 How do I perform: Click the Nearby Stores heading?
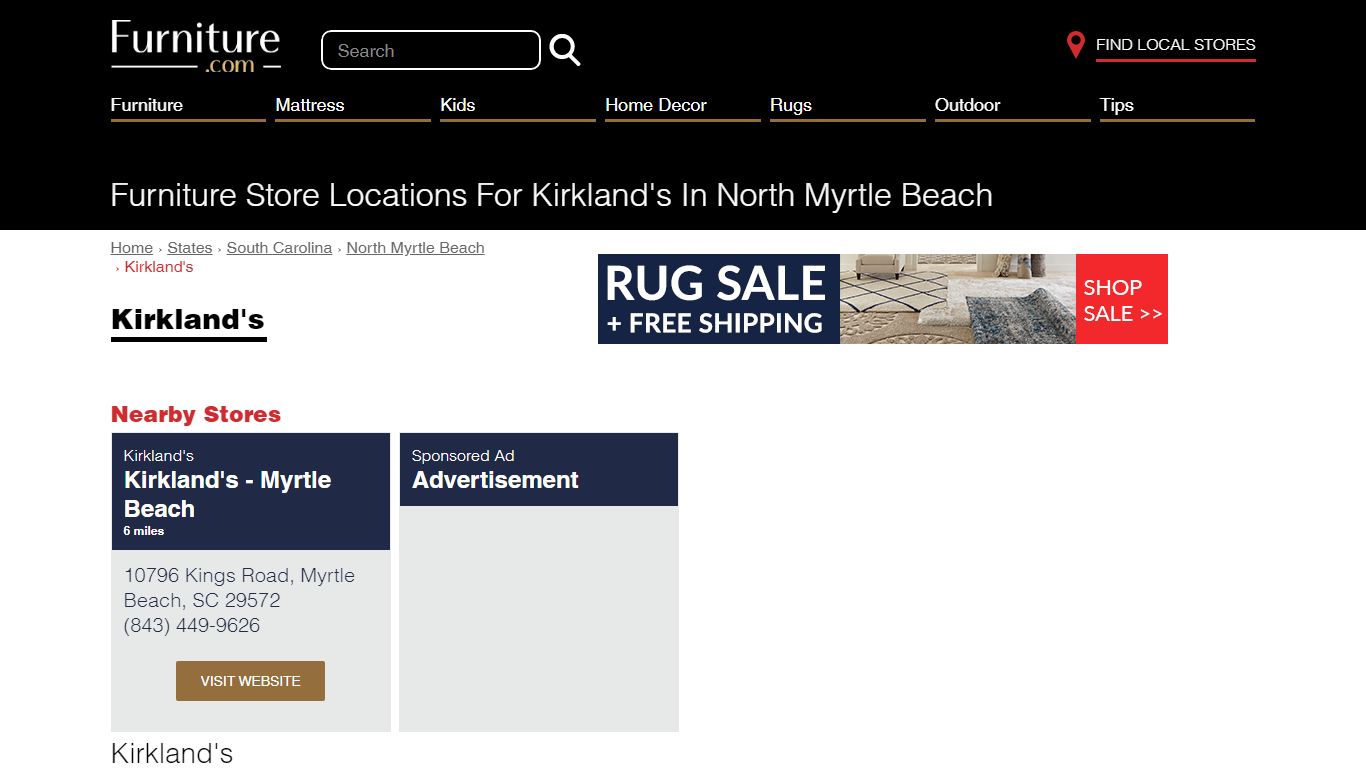[x=196, y=414]
